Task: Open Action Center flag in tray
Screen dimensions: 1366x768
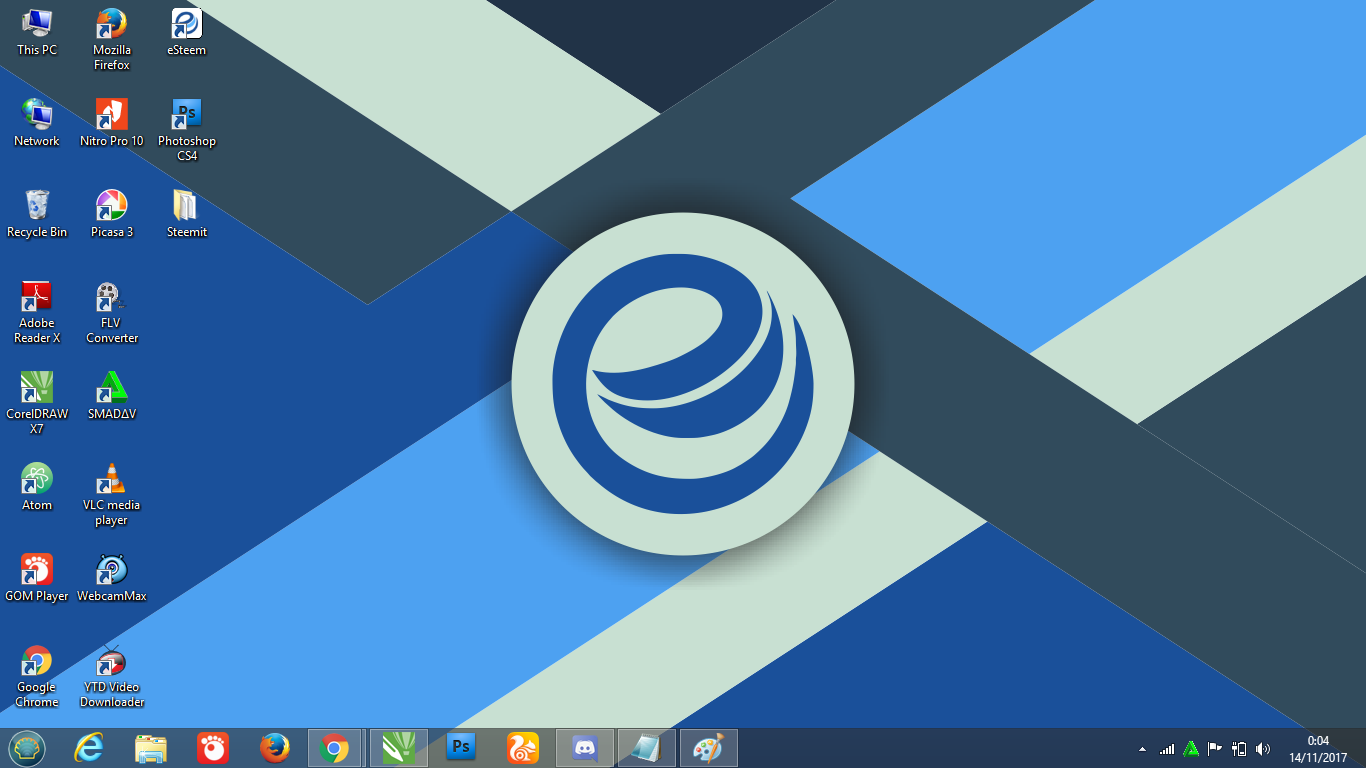Action: [1215, 749]
